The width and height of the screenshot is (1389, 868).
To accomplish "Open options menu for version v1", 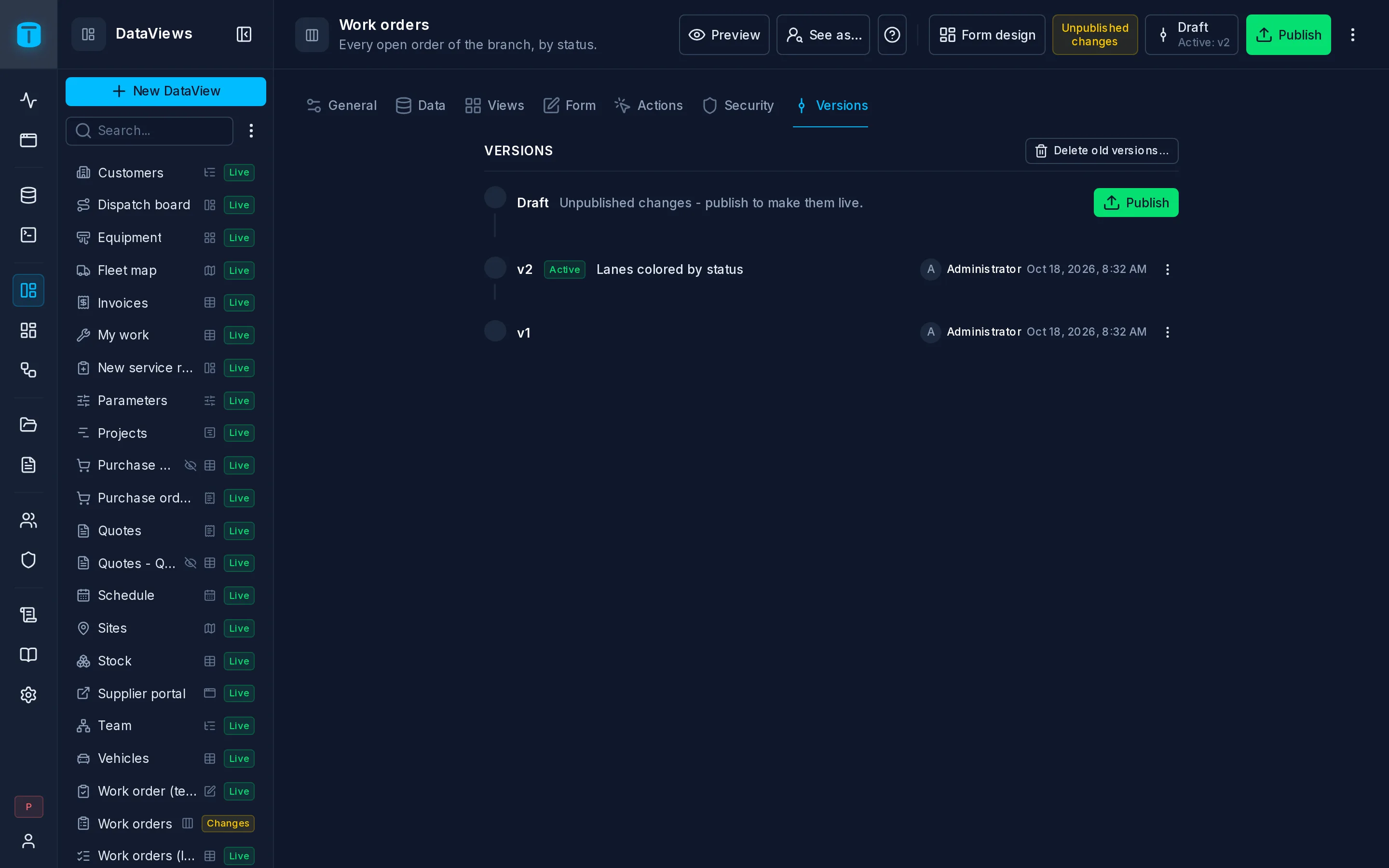I will click(x=1167, y=332).
